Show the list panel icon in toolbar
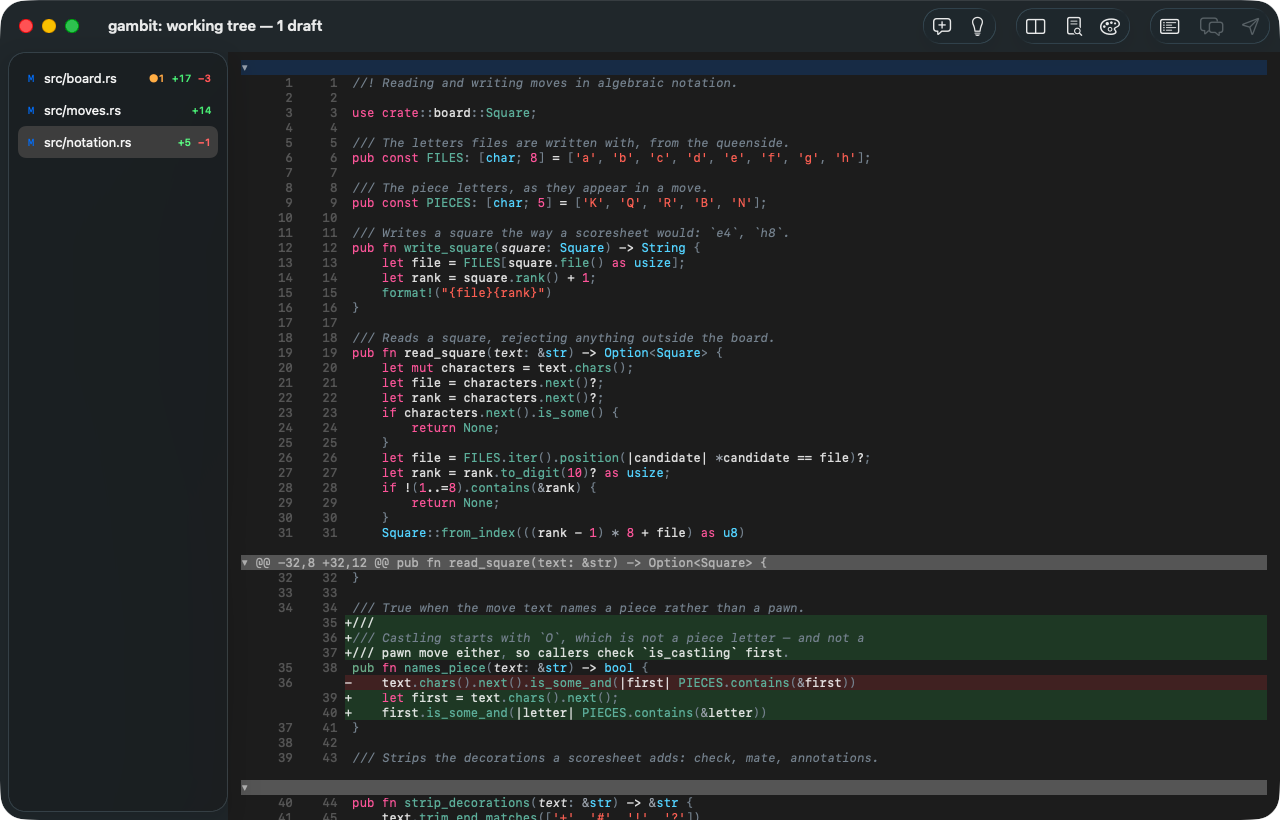Image resolution: width=1280 pixels, height=820 pixels. pos(1170,27)
